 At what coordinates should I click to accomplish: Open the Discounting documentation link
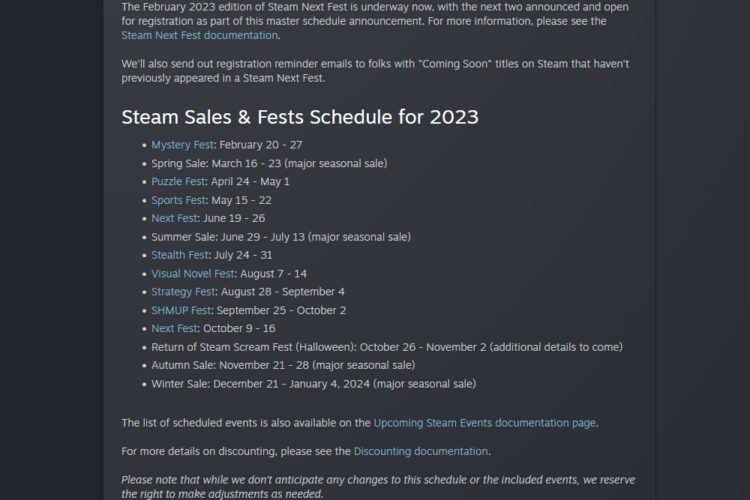[x=420, y=451]
